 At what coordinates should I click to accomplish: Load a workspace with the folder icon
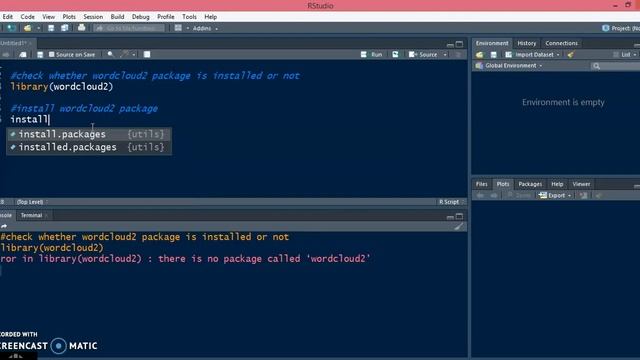click(480, 55)
